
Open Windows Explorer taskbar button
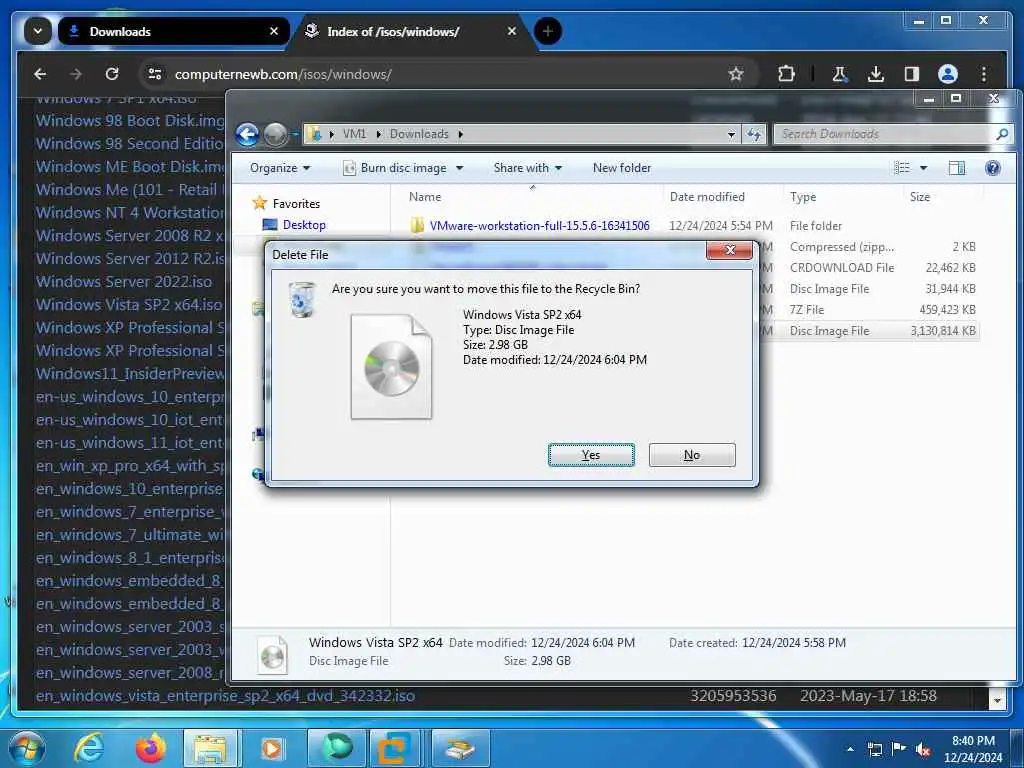pyautogui.click(x=212, y=748)
